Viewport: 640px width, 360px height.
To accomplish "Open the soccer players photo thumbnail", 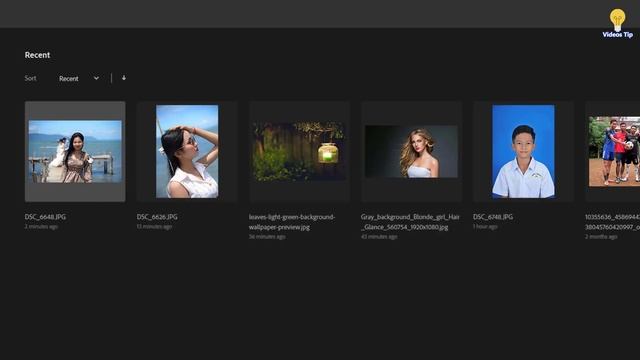I will [613, 151].
